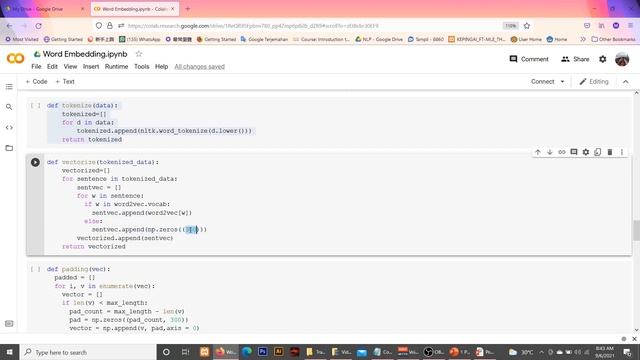Select the tokenize cell run bracket
This screenshot has height=360, width=640.
click(36, 105)
